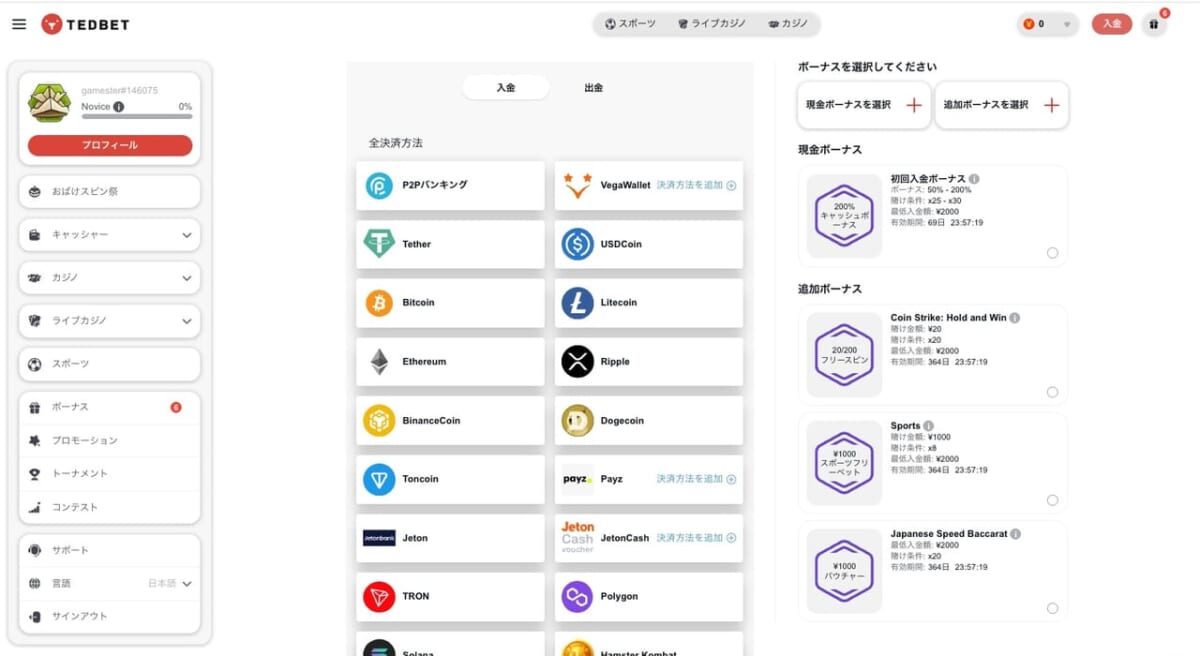Image resolution: width=1200 pixels, height=656 pixels.
Task: Select the Litecoin icon
Action: pos(577,303)
